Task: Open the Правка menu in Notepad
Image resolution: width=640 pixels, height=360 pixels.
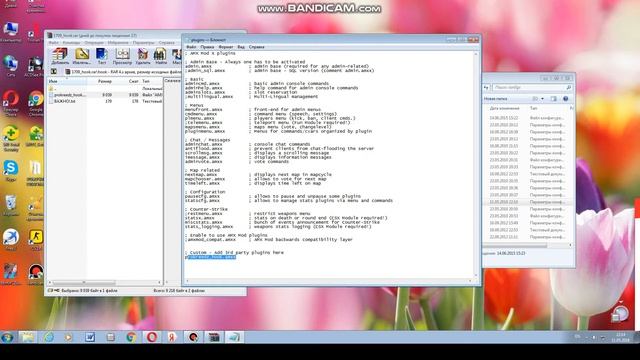Action: 207,47
